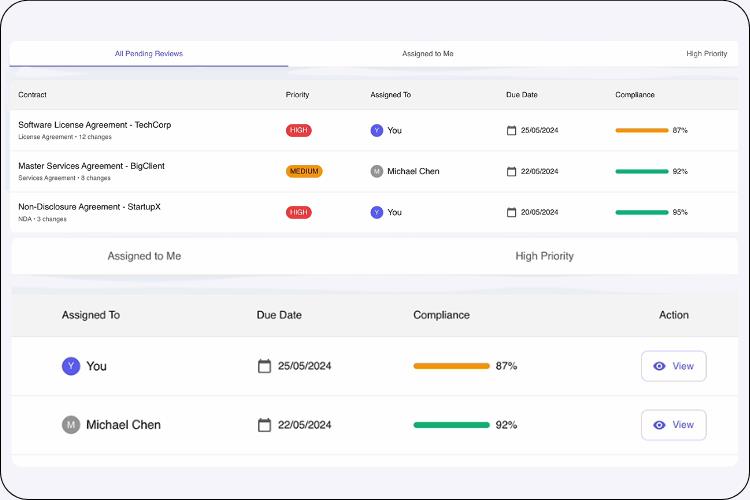Select the large High Priority tab

pos(544,256)
